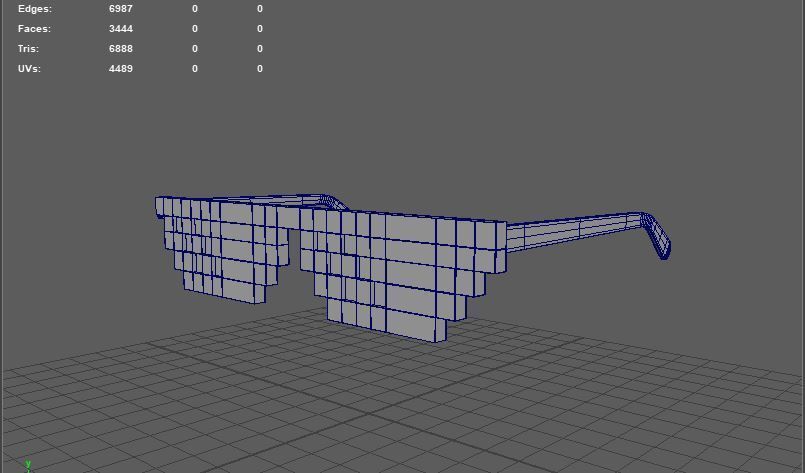This screenshot has height=473, width=805.
Task: Click the edge count value 6987
Action: click(x=121, y=9)
